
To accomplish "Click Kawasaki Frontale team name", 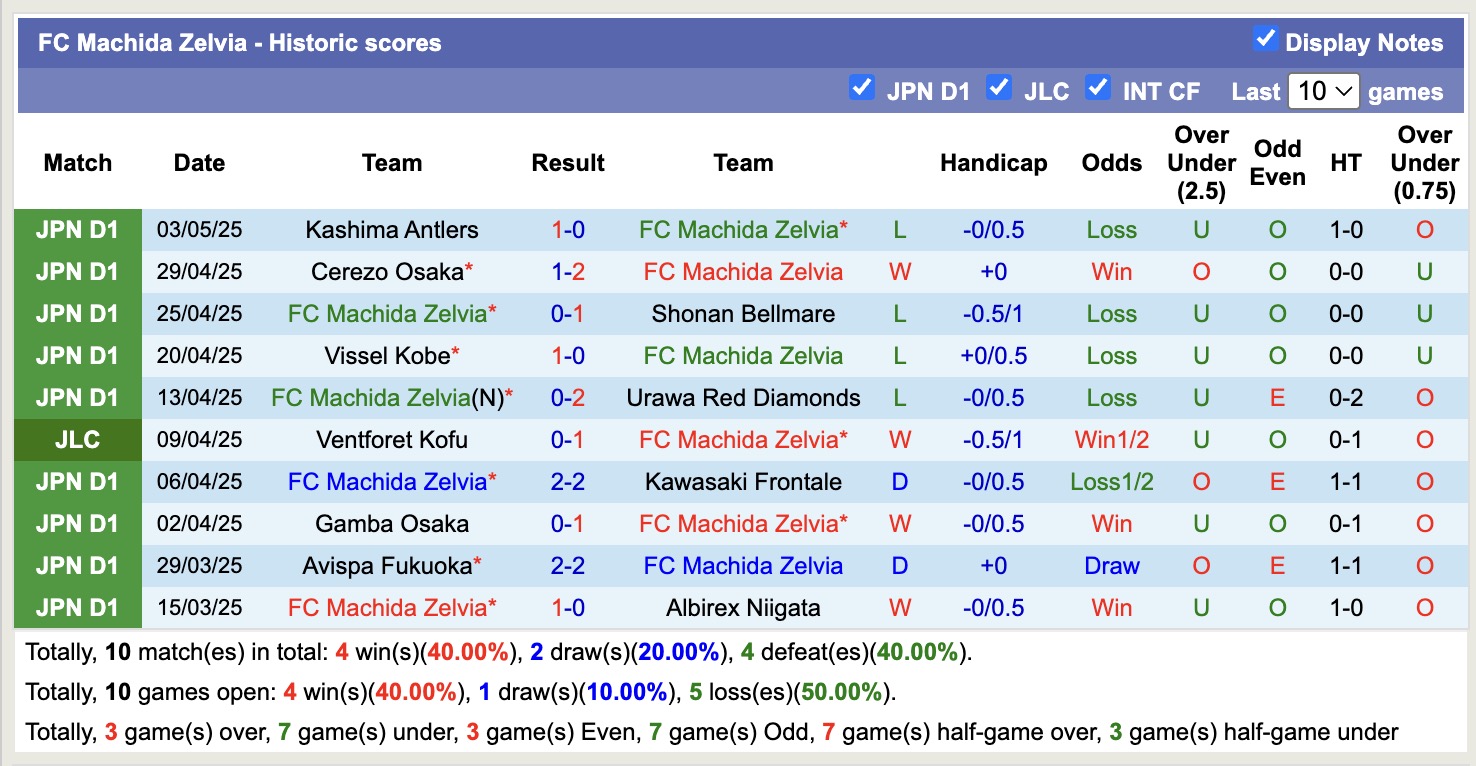I will point(744,481).
